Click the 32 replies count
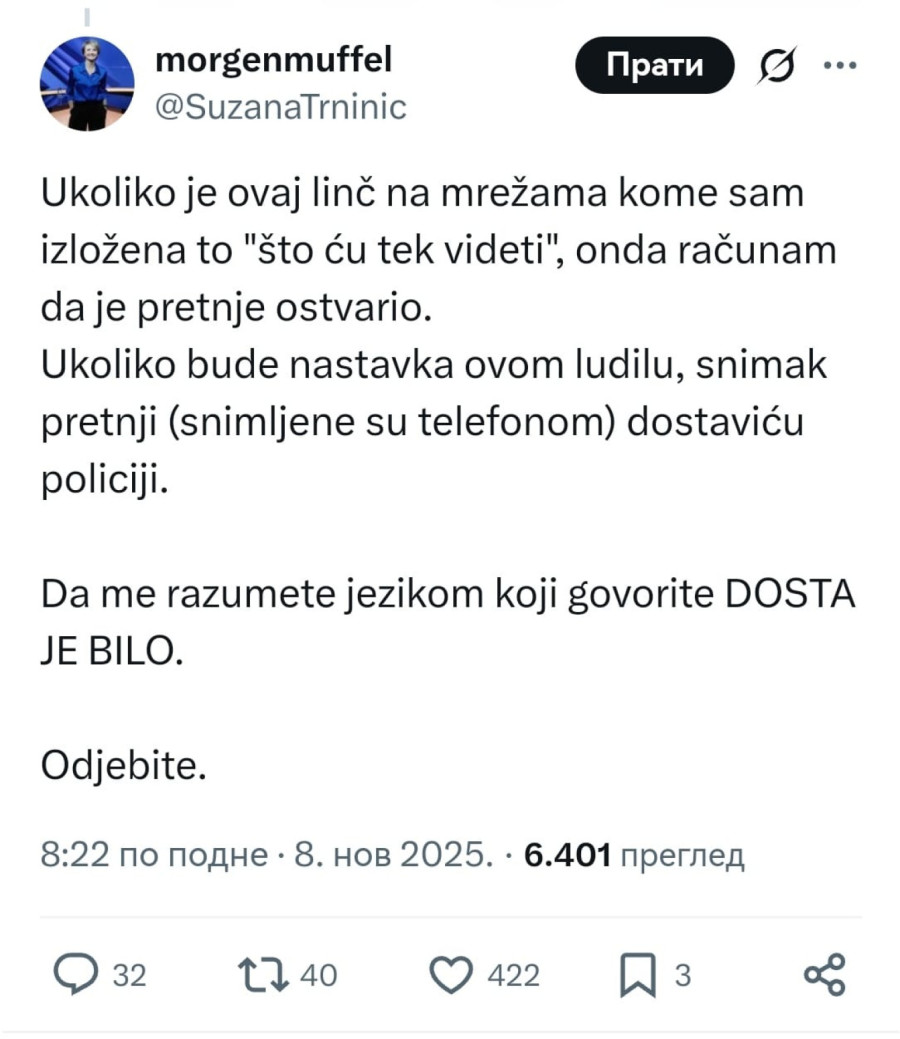The width and height of the screenshot is (900, 1039). (x=127, y=975)
